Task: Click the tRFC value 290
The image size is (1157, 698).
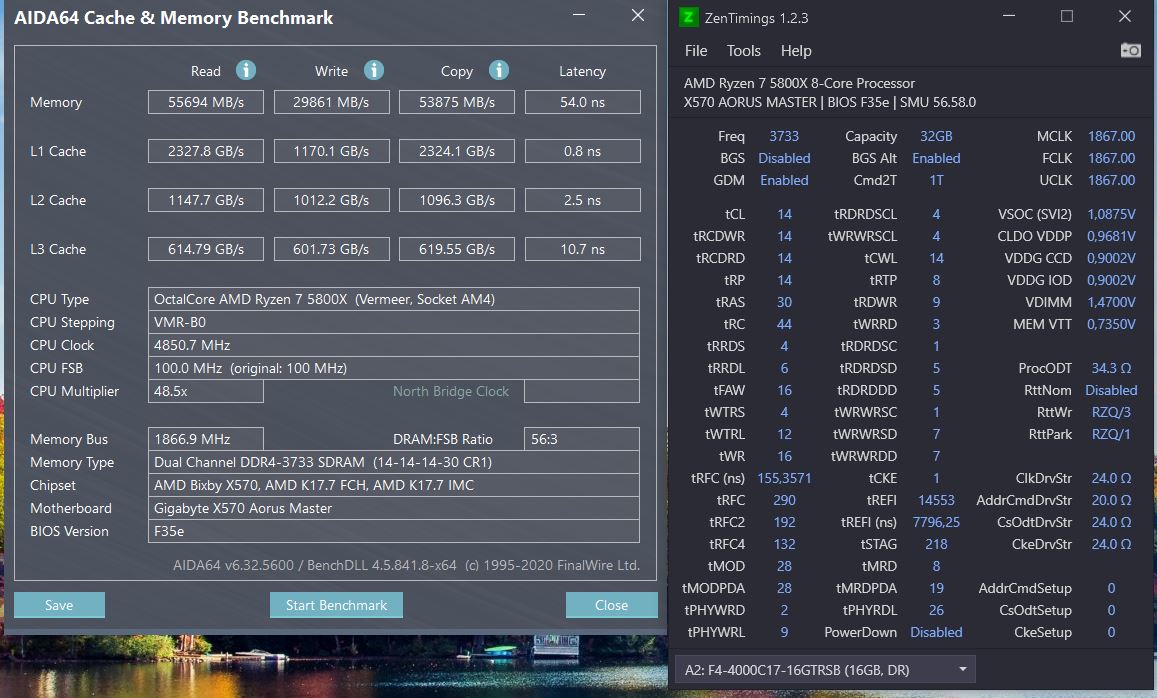Action: click(784, 500)
